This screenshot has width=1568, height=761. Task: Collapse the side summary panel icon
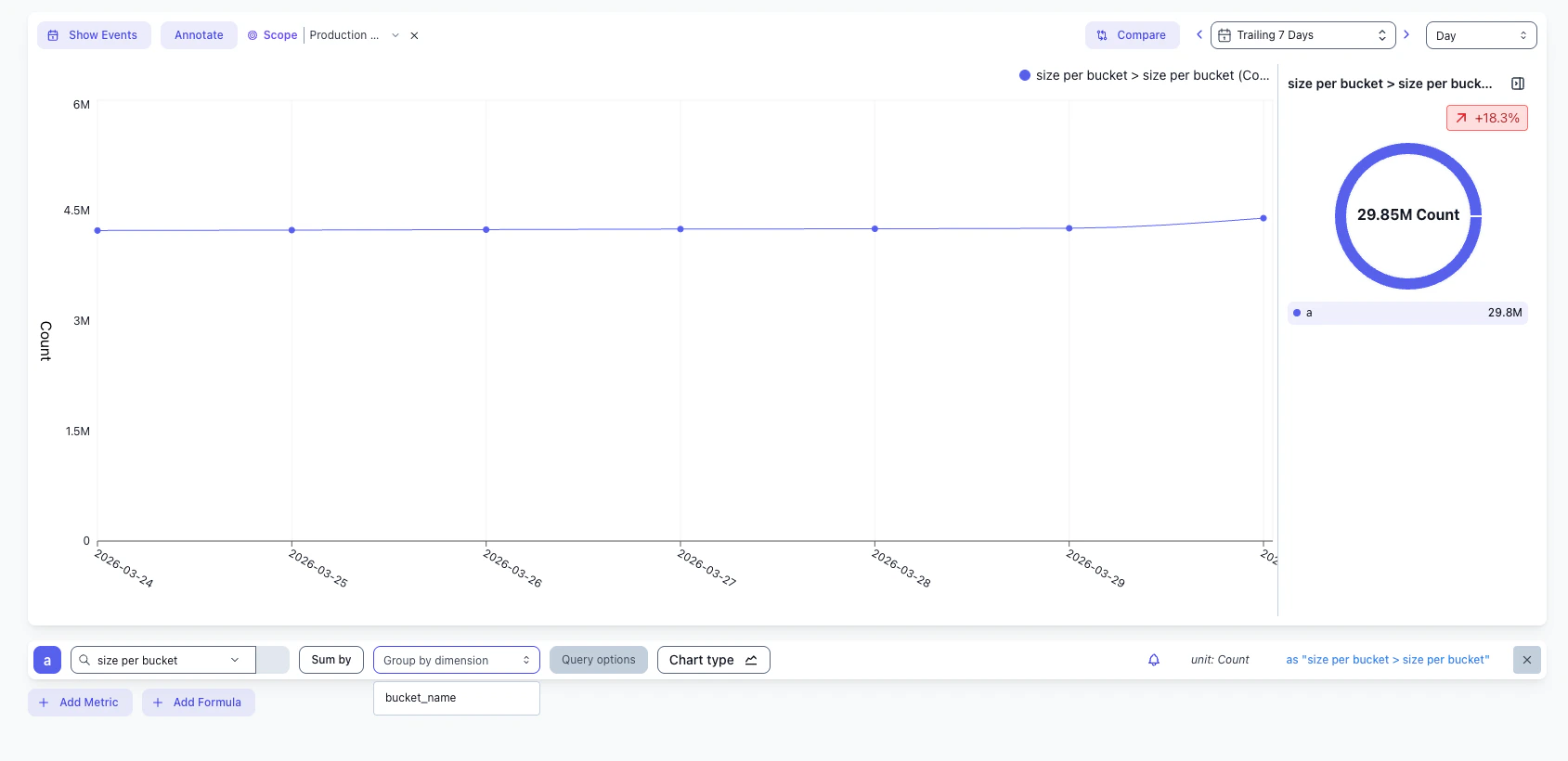[1518, 84]
